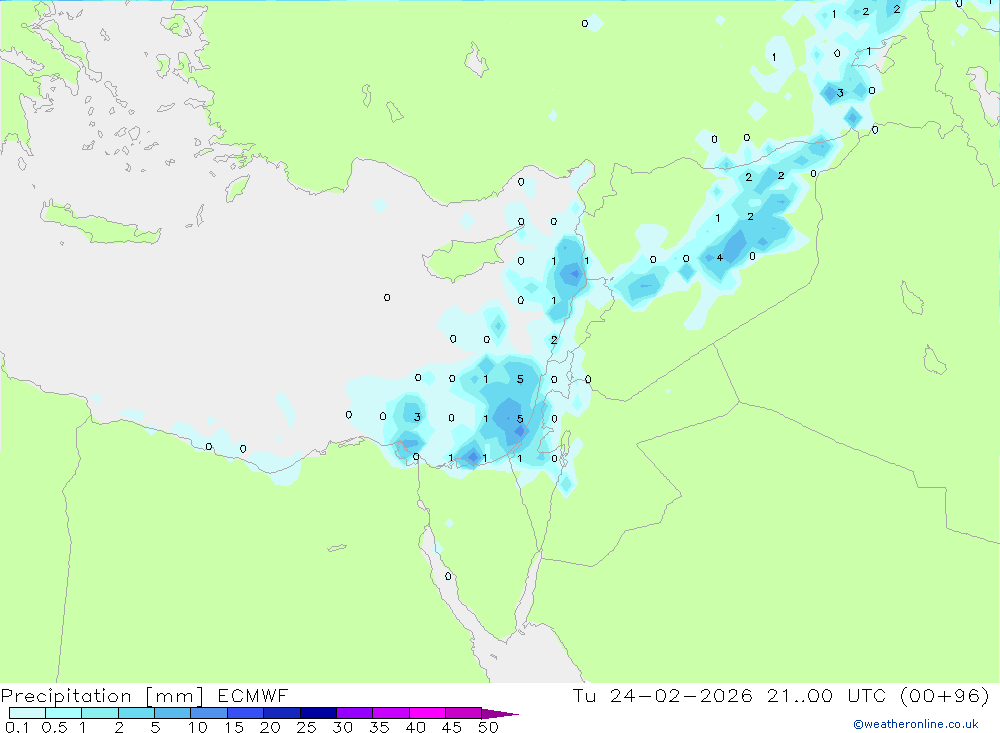The image size is (1000, 733).
Task: Click the 'Tu 24-02-2026' date text
Action: coord(662,696)
